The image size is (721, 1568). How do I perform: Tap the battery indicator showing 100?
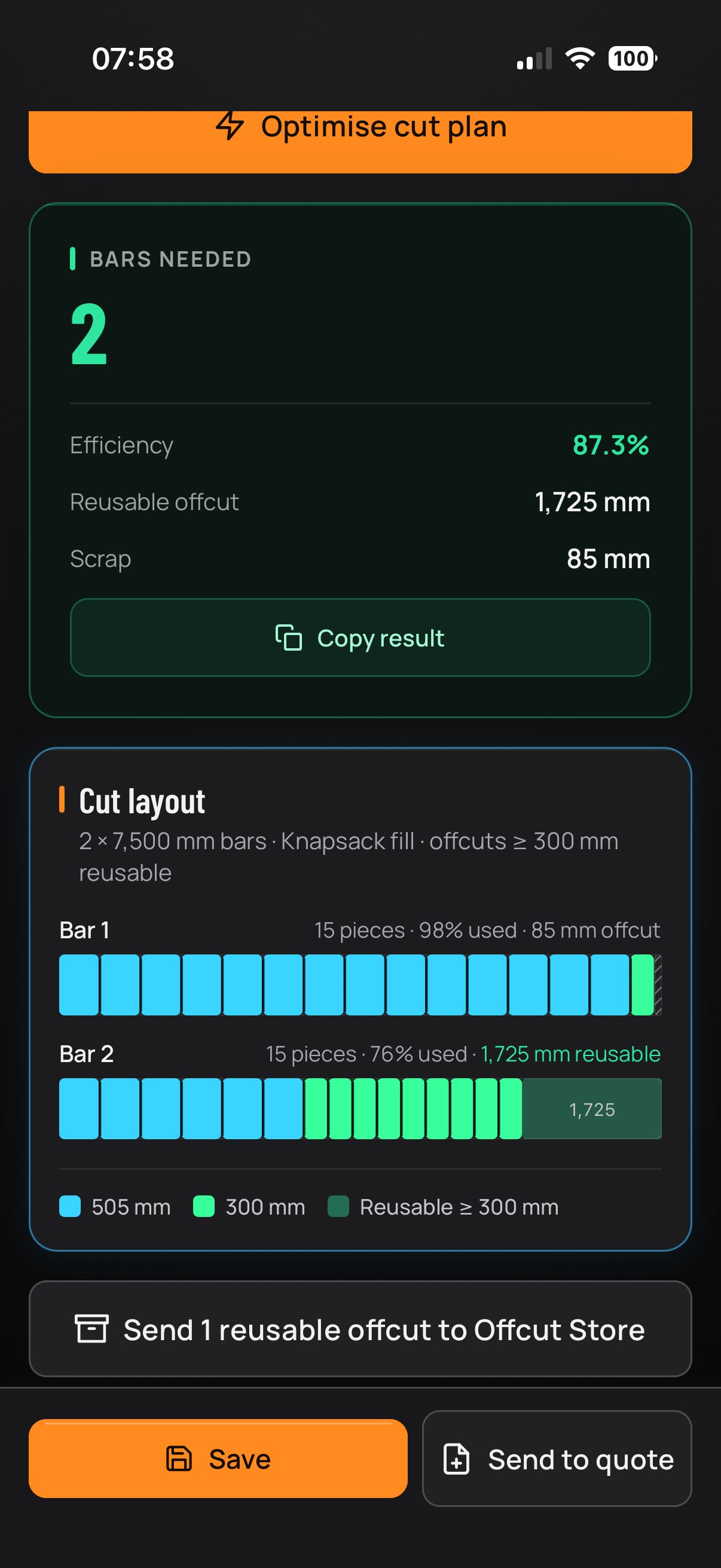[633, 59]
